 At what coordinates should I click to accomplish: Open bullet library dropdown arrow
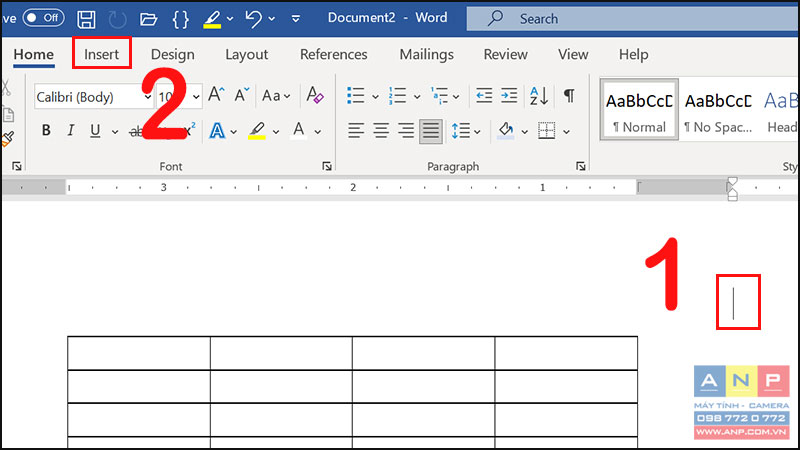(x=376, y=96)
